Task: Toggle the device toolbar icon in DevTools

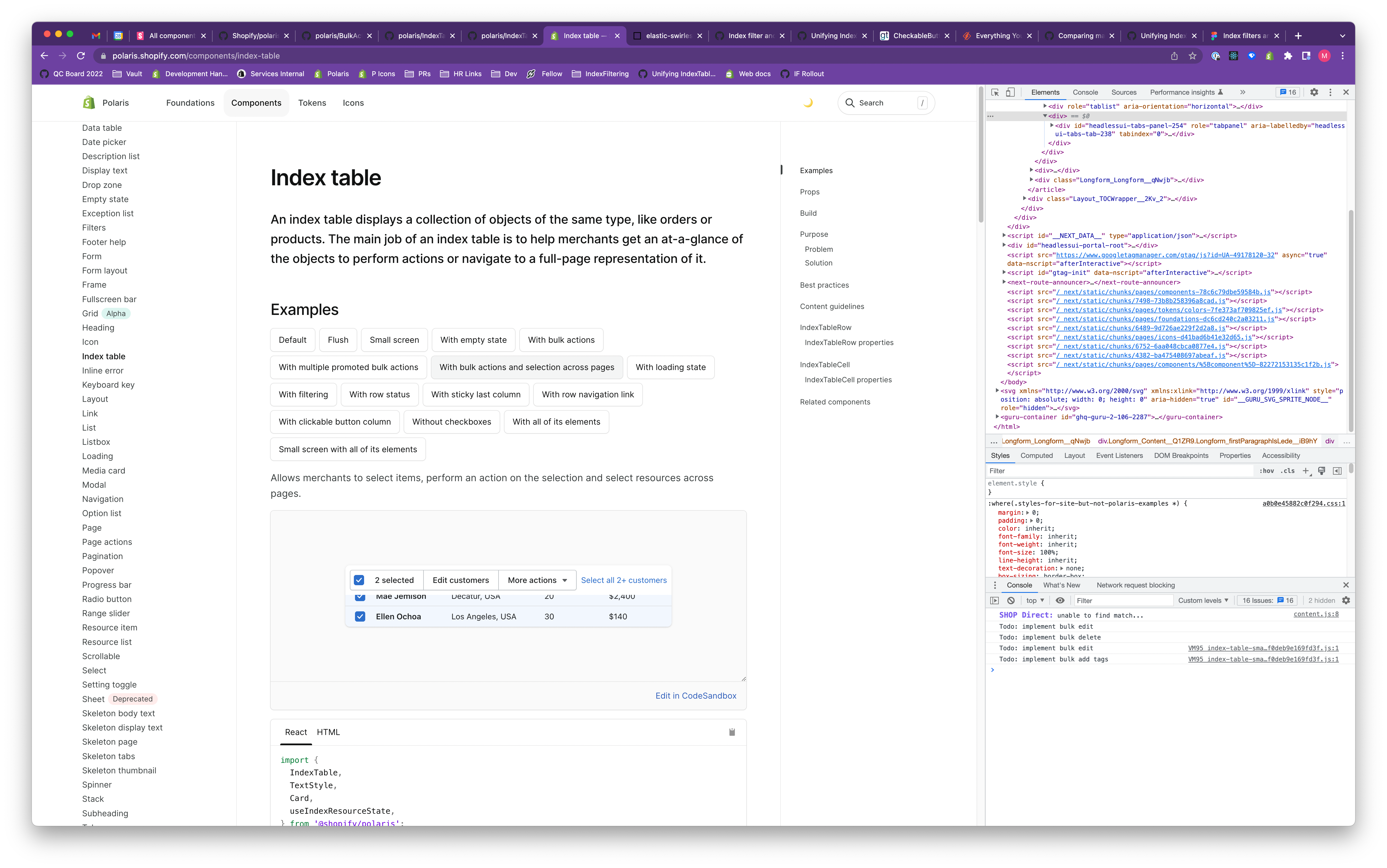Action: pyautogui.click(x=1010, y=92)
